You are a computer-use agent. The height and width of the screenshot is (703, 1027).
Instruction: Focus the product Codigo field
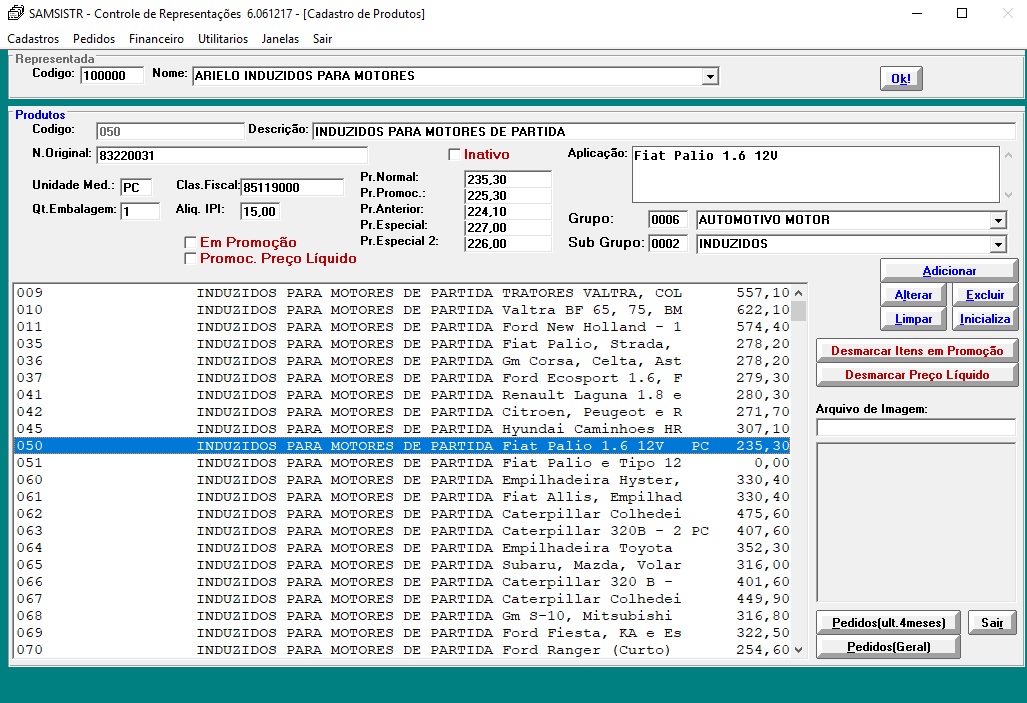170,131
